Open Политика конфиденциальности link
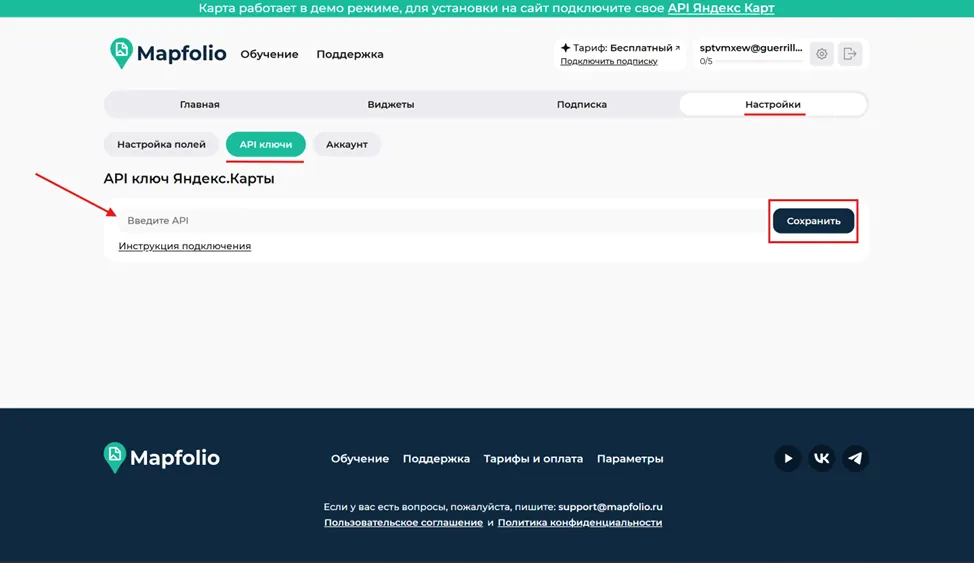 click(x=580, y=523)
